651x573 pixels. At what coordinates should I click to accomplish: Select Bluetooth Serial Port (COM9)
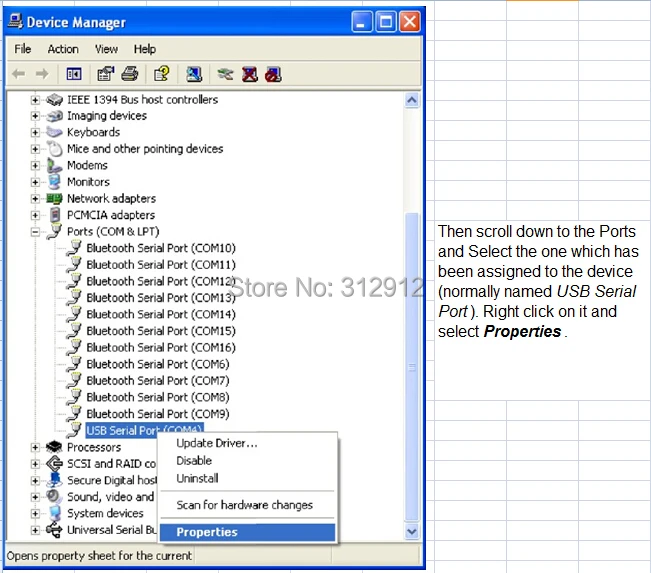[x=158, y=414]
